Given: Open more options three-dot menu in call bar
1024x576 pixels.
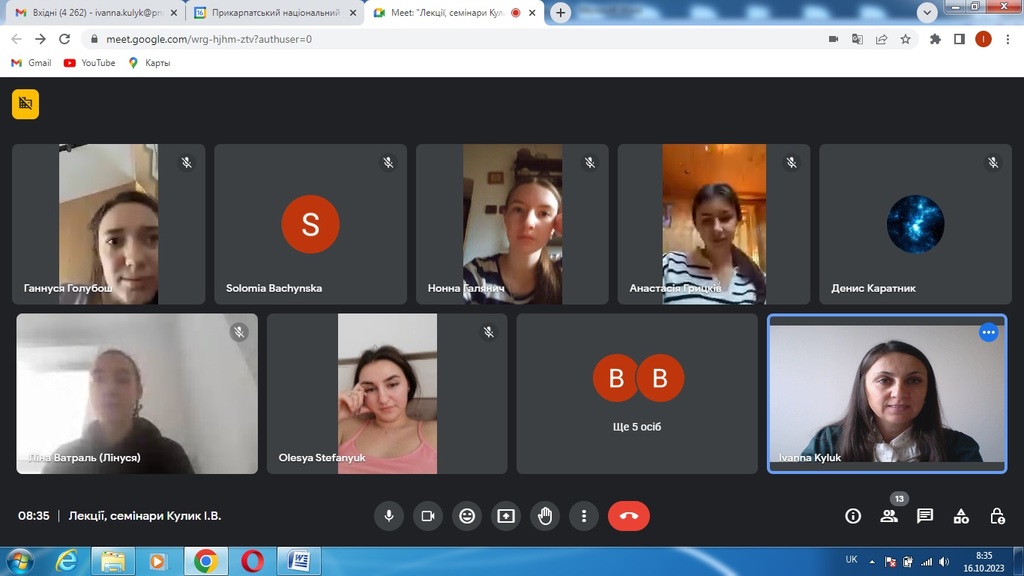Looking at the screenshot, I should tap(584, 516).
